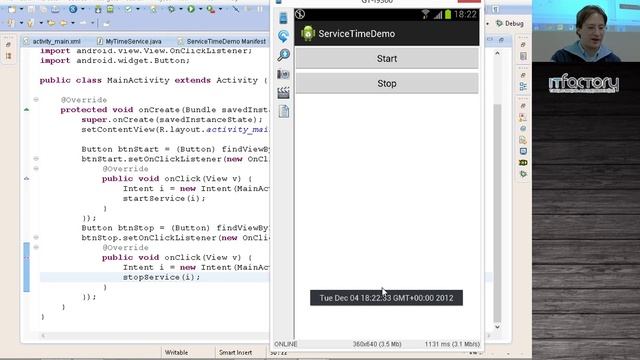Screen dimensions: 640x360
Task: Click the startService(i); code line
Action: pos(164,198)
